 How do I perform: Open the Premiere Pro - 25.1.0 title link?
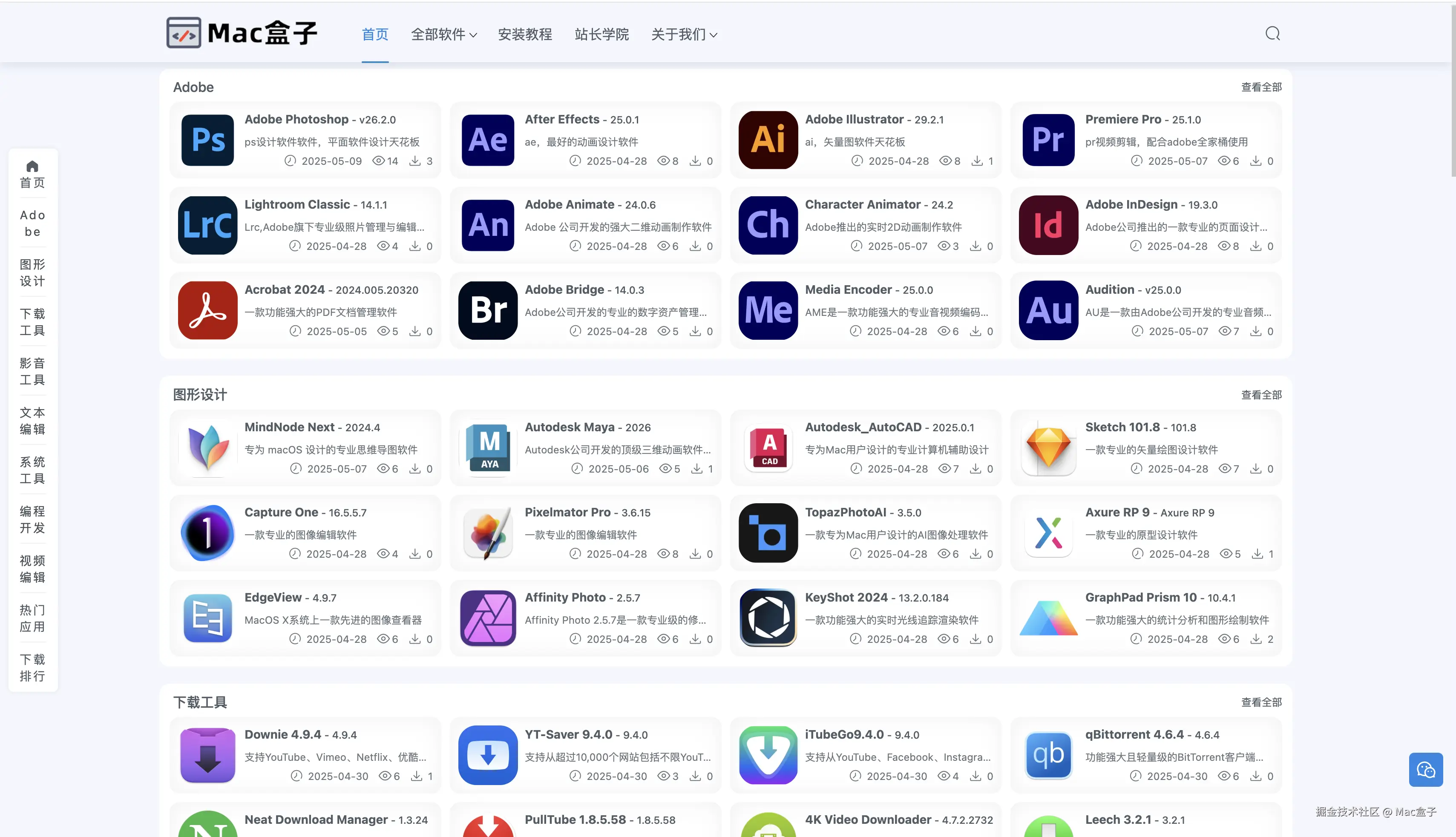point(1142,120)
